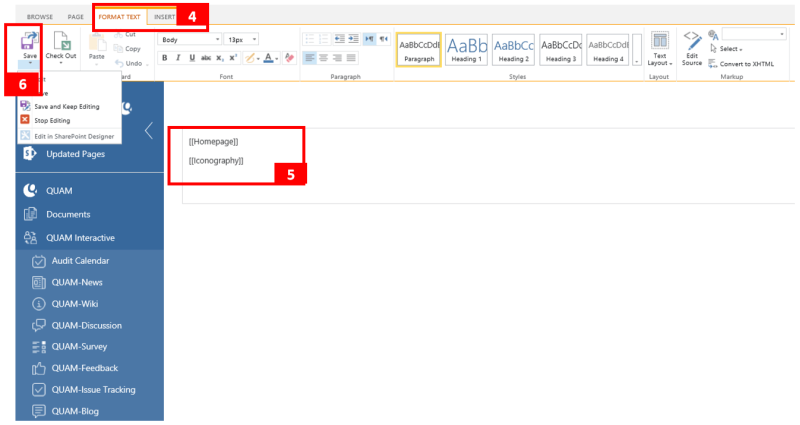Screen dimensions: 800x425
Task: Open the Edit Source HTML editor
Action: (x=692, y=48)
